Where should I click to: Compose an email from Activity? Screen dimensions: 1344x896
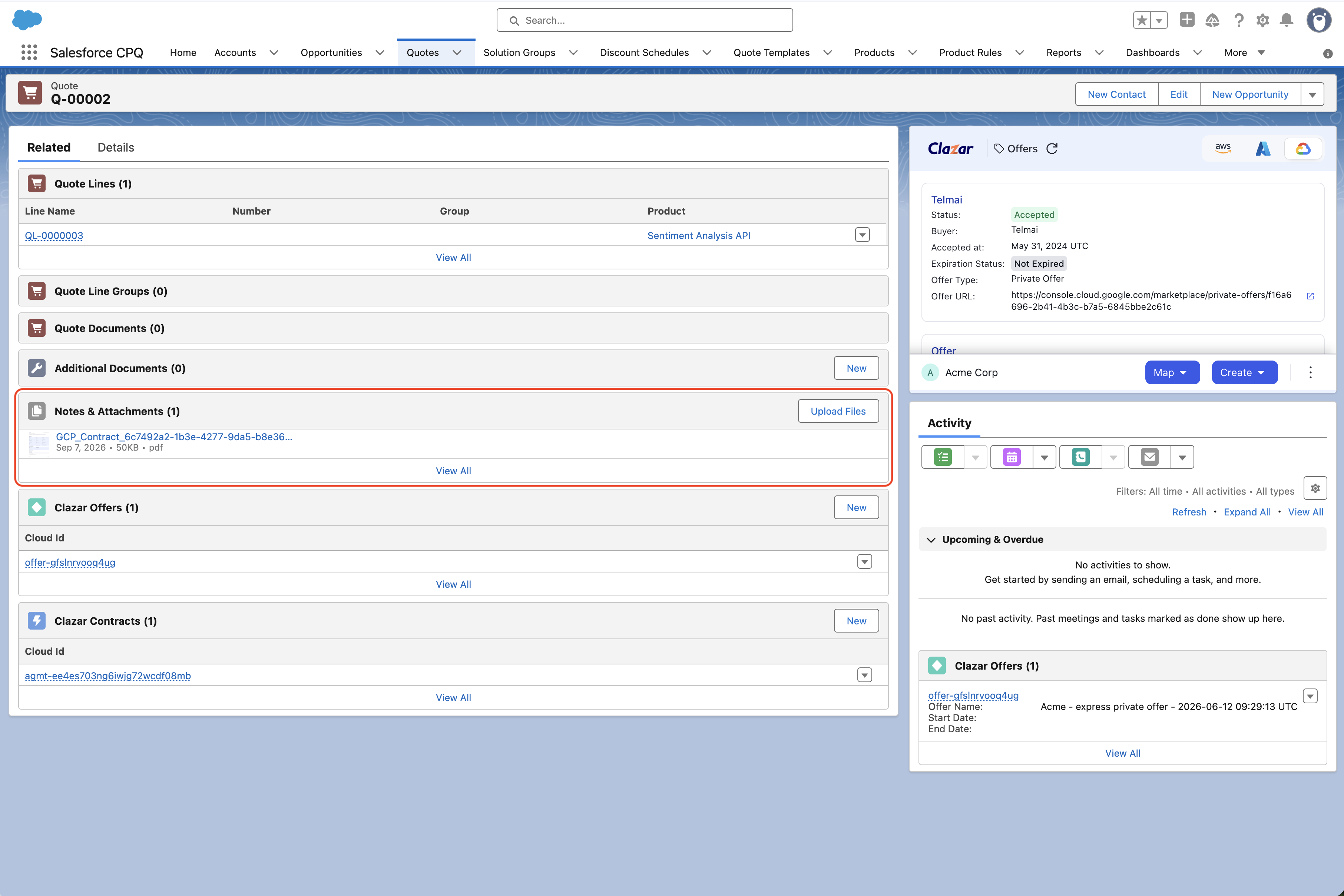tap(1150, 457)
